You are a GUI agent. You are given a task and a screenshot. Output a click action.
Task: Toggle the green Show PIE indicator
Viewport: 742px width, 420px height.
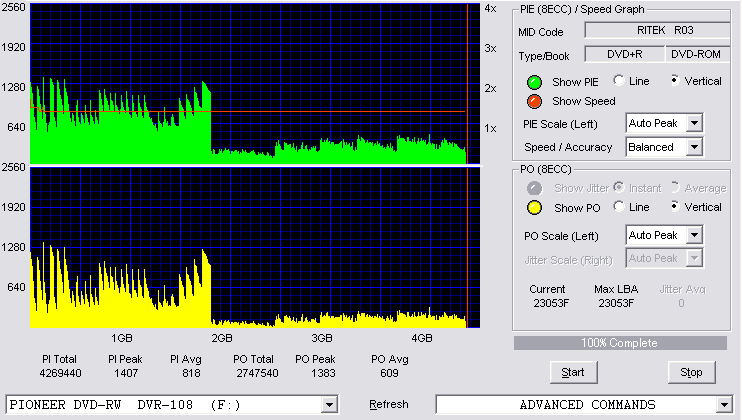click(x=534, y=82)
